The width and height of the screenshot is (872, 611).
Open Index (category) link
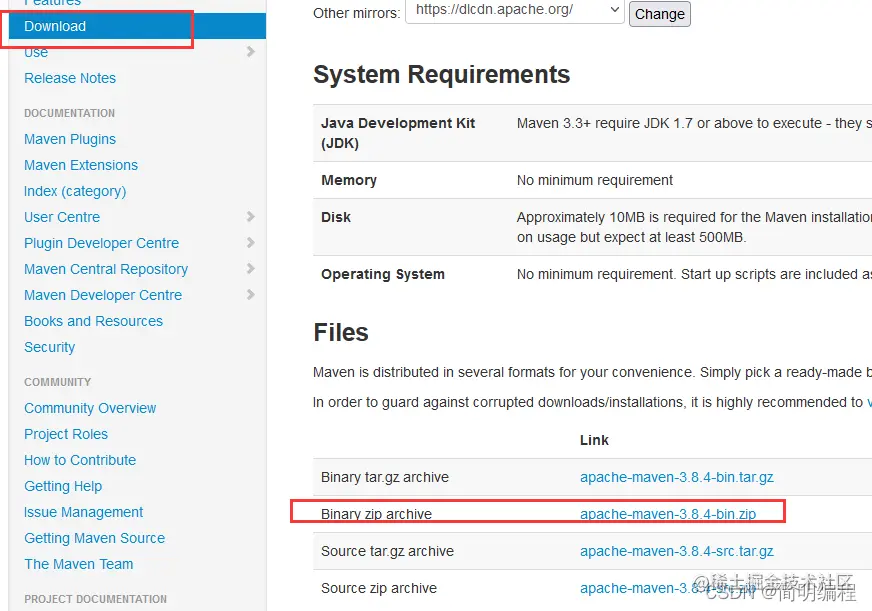75,191
